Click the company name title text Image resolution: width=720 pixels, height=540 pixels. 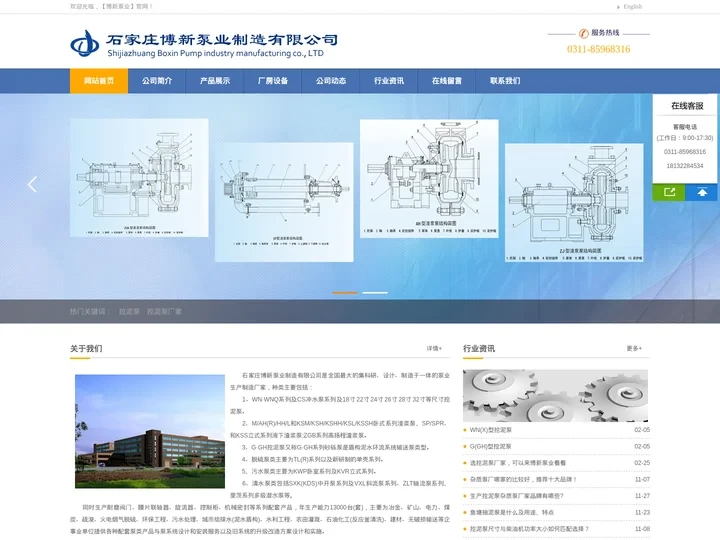click(222, 40)
